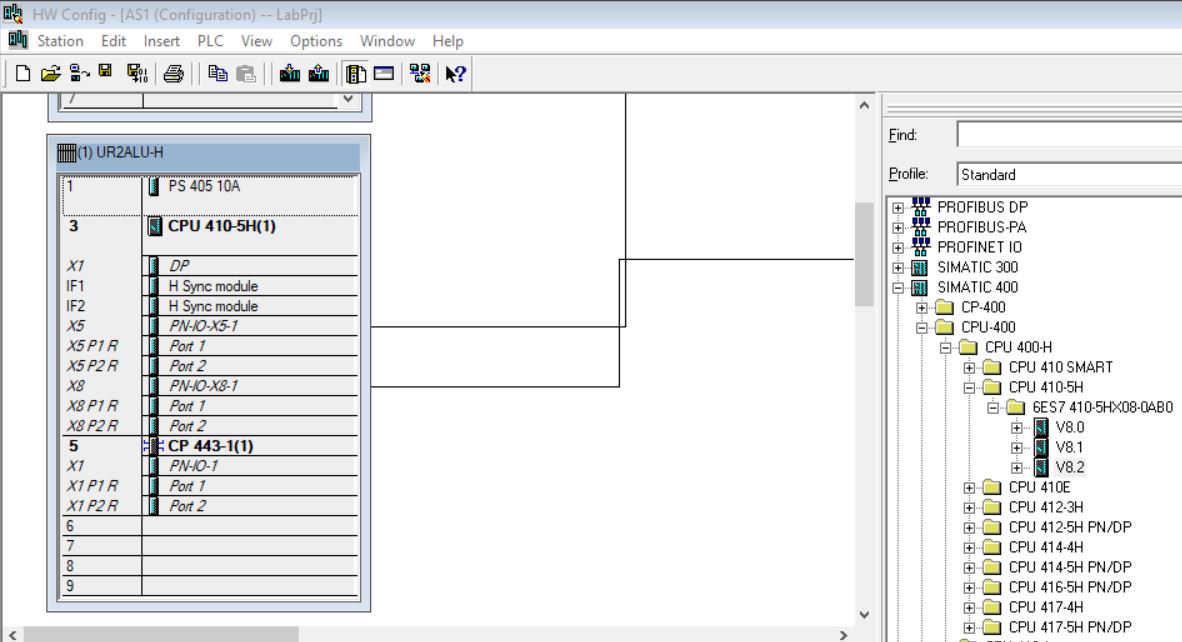Select the CPU 417-4H catalog entry
Viewport: 1182px width, 642px height.
1046,607
